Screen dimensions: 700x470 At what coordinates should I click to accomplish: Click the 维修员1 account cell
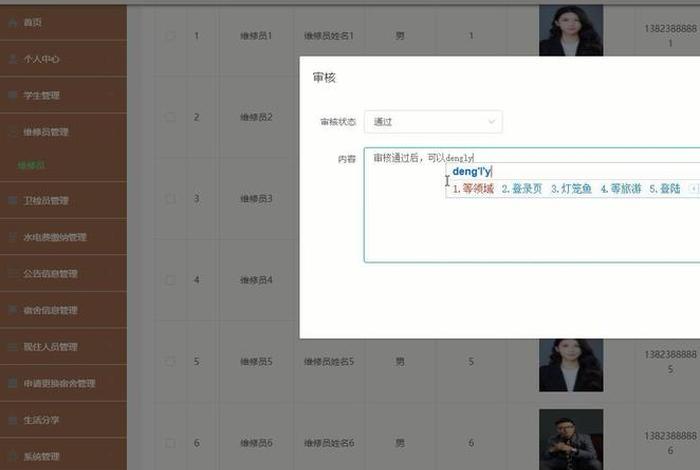tap(256, 36)
